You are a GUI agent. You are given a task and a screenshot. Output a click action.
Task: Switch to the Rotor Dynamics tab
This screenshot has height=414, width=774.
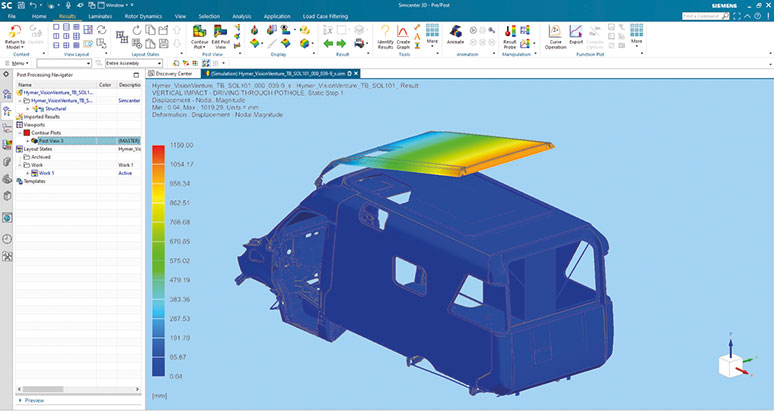pyautogui.click(x=143, y=16)
